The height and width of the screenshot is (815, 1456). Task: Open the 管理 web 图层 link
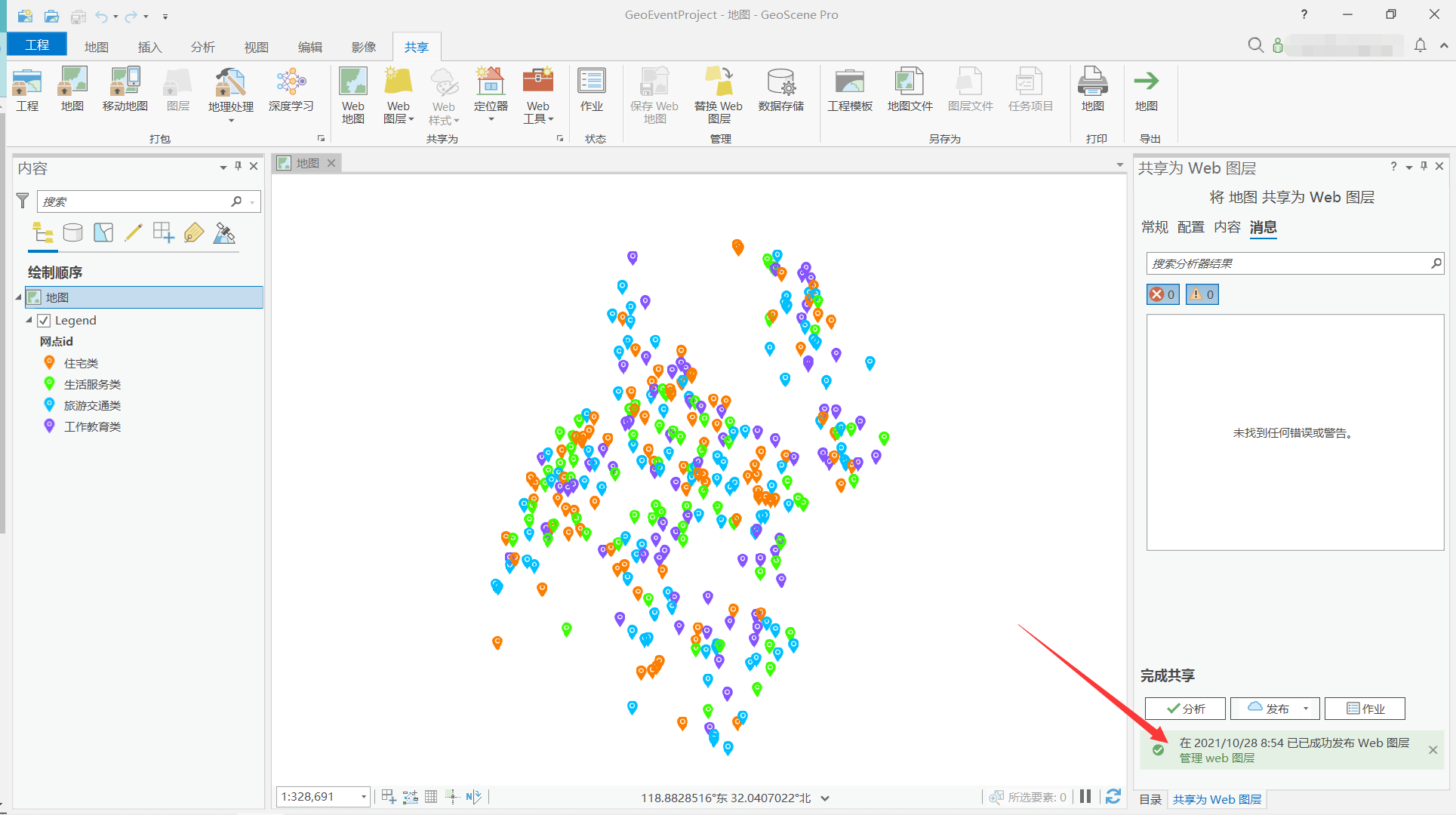click(1216, 758)
